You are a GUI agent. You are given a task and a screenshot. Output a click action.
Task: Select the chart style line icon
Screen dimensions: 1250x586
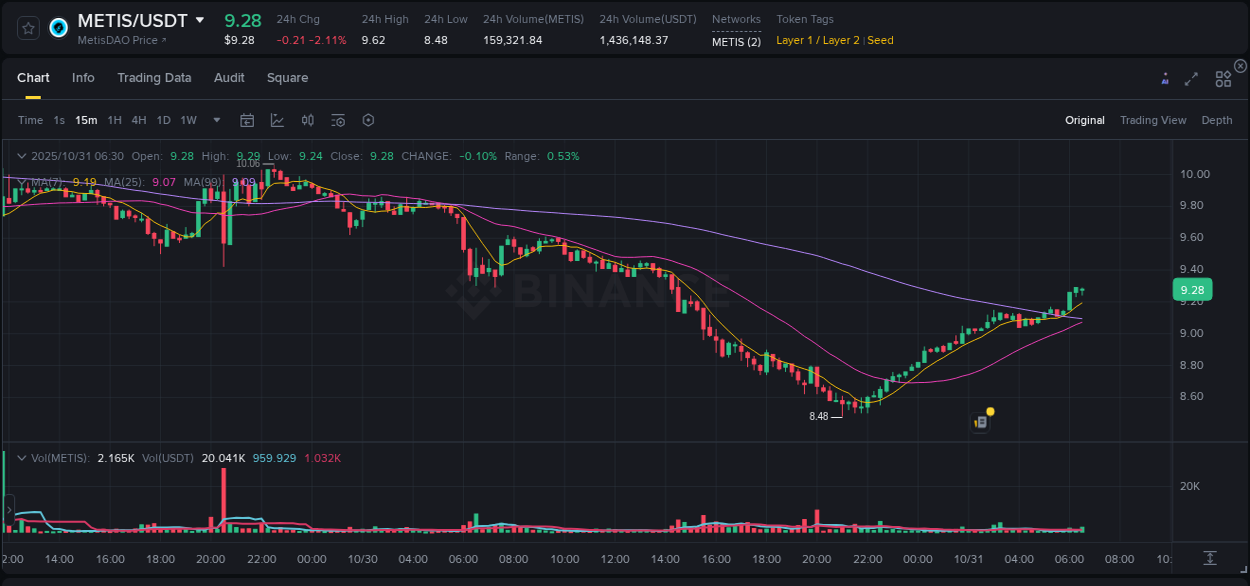coord(277,120)
